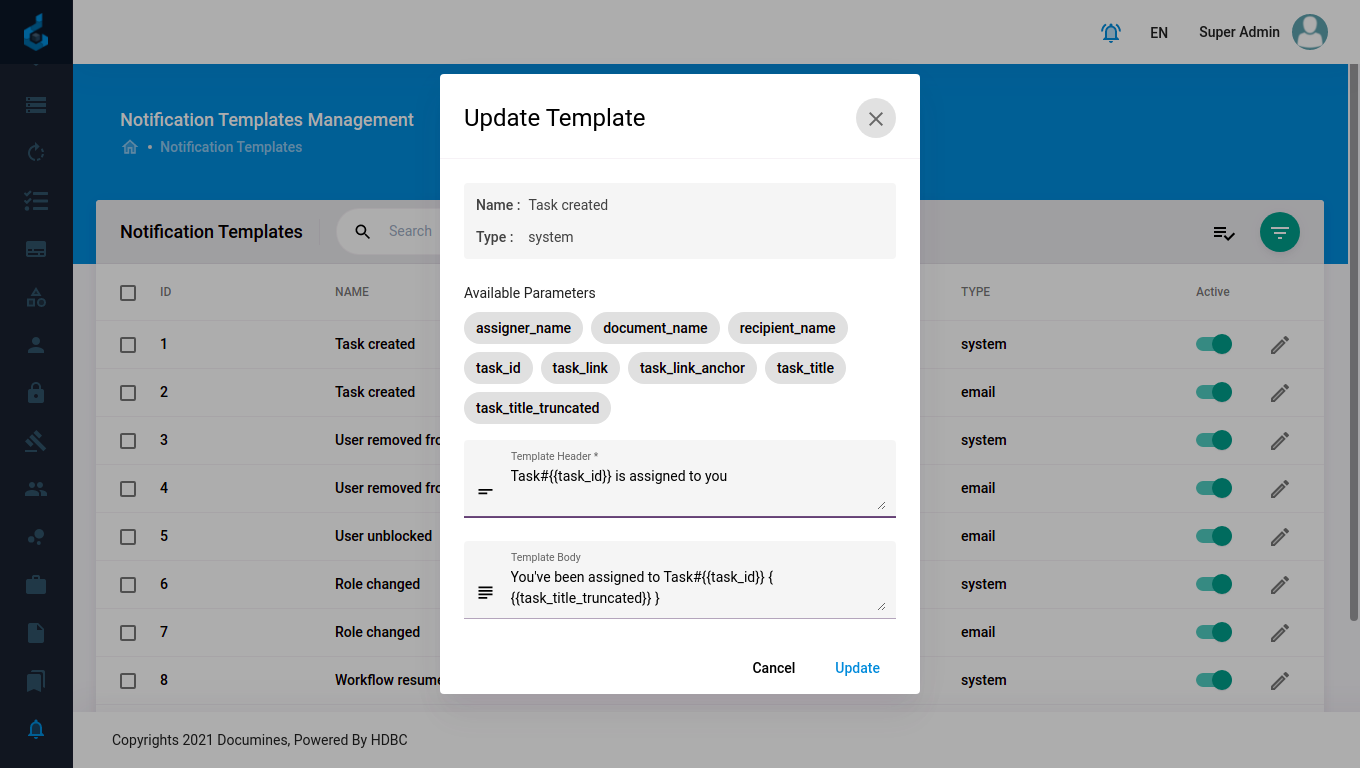Disable the Active switch for row 6
The image size is (1360, 768).
1213,585
